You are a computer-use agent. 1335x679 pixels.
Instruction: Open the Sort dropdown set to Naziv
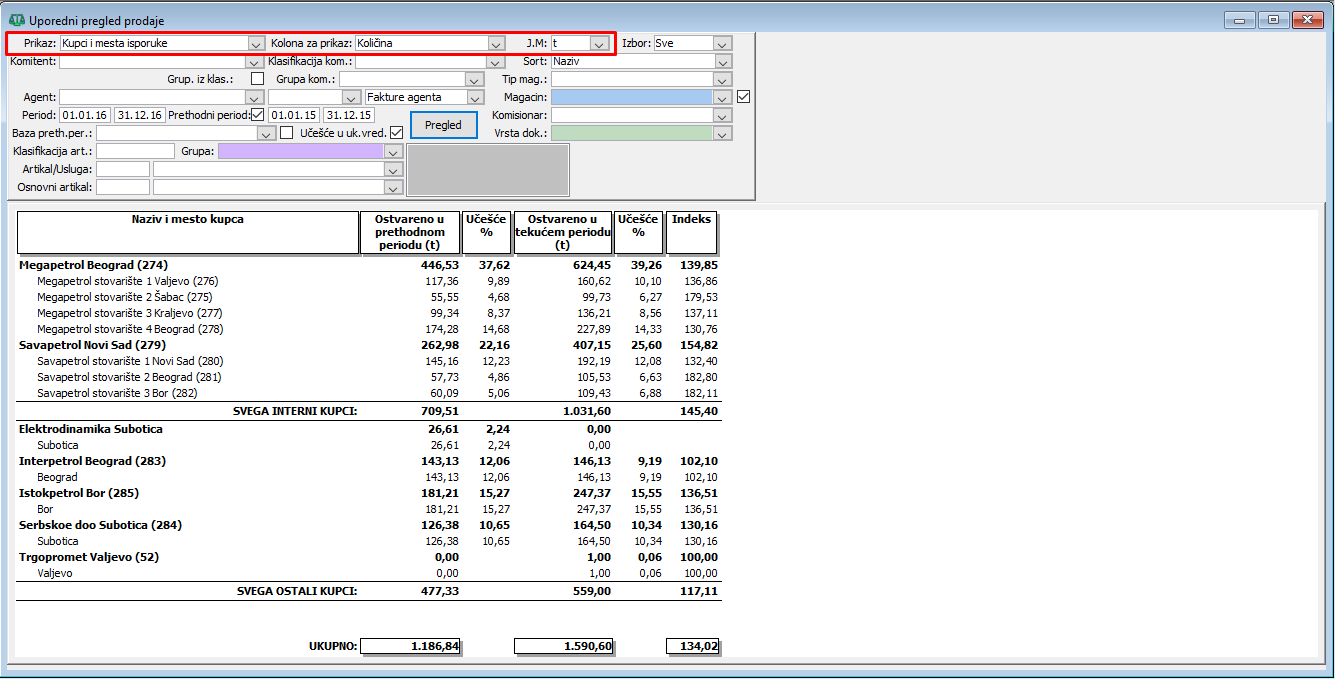tap(723, 62)
